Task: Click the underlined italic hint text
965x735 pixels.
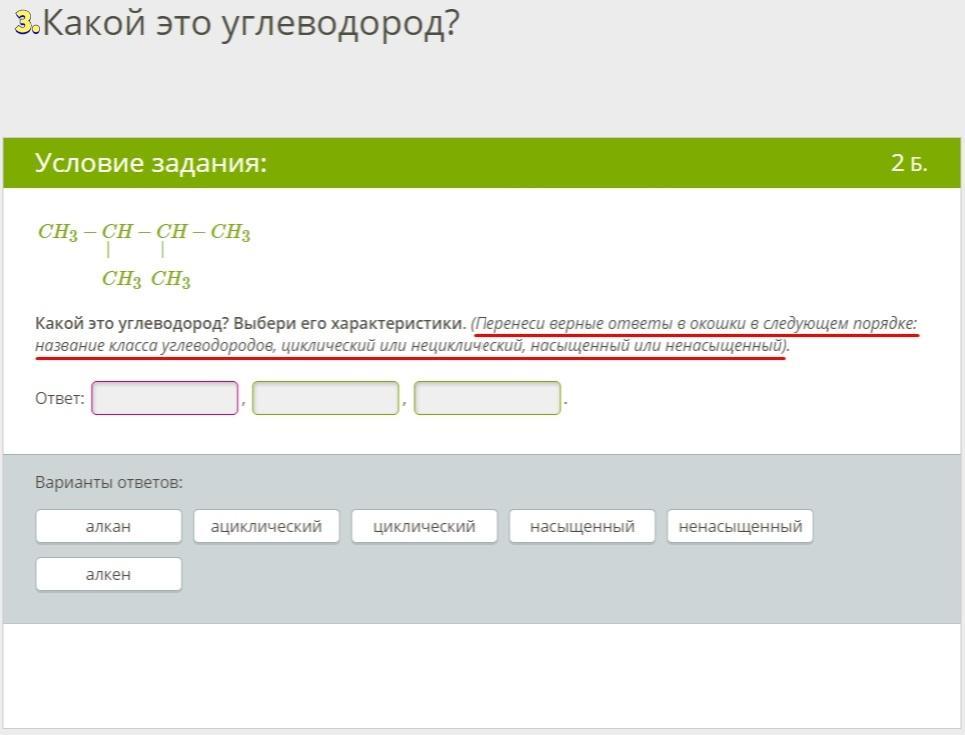Action: pyautogui.click(x=476, y=334)
